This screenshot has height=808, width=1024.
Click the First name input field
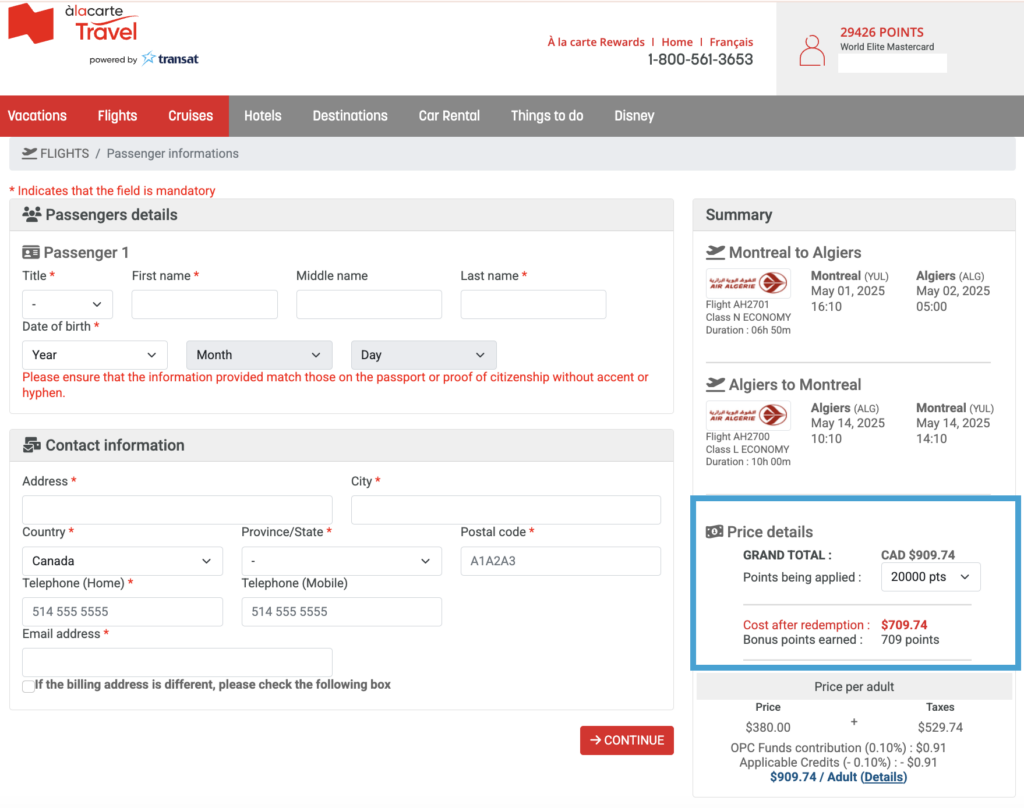[204, 305]
